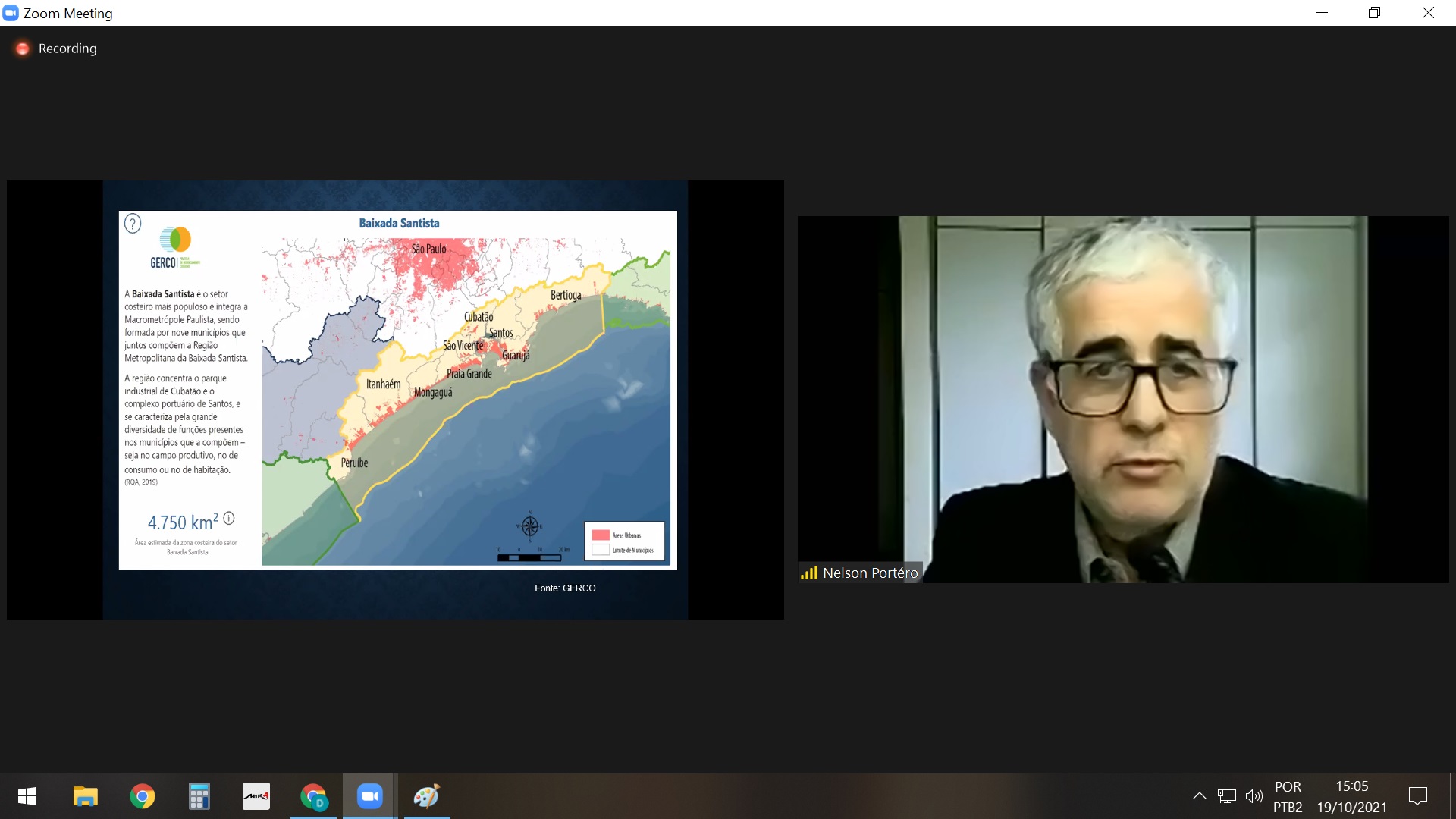Click the Zoom Meeting title bar icon
The width and height of the screenshot is (1456, 819).
(11, 13)
